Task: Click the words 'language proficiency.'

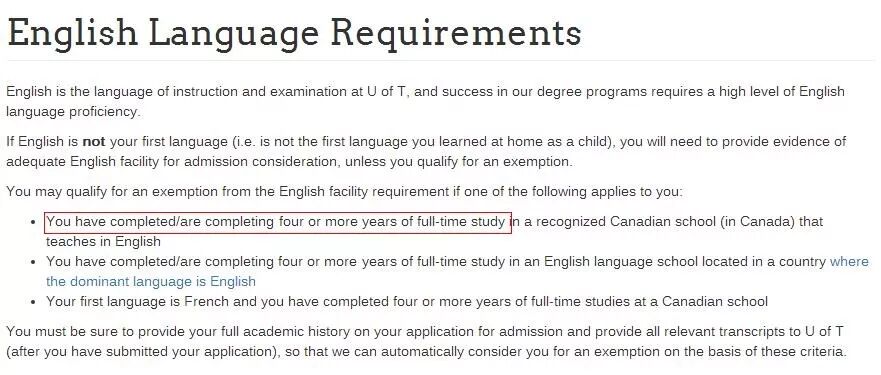Action: (x=74, y=112)
